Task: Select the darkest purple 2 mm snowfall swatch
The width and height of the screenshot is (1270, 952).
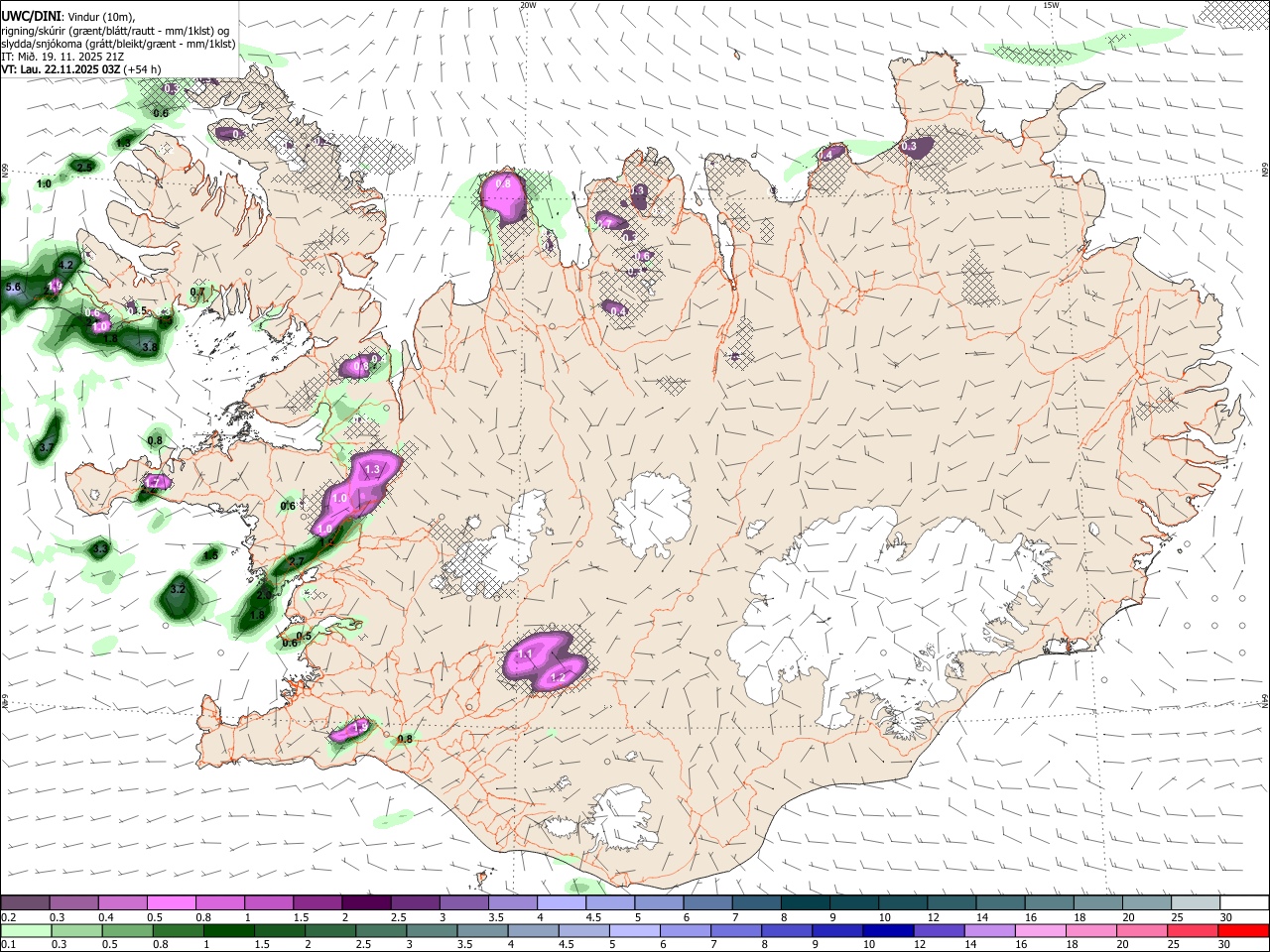Action: (366, 903)
